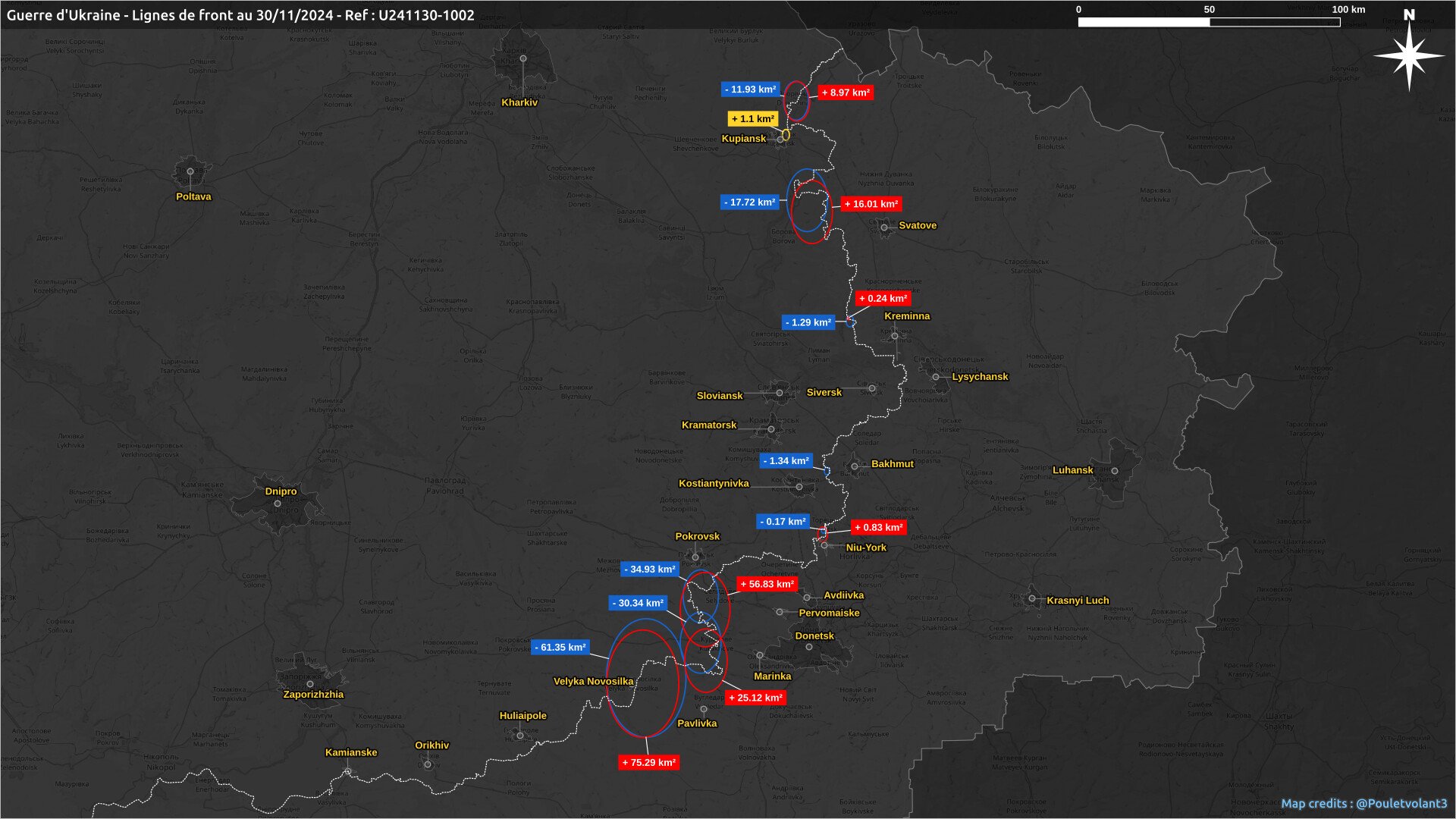The height and width of the screenshot is (819, 1456).
Task: Click the Pavlivka location dot marker
Action: coord(704,710)
